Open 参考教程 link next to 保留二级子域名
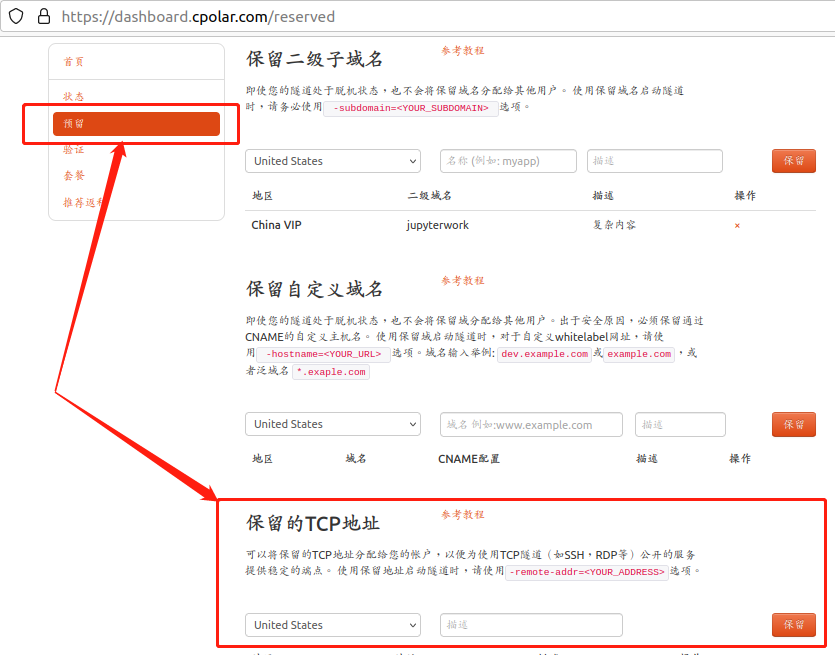 pos(462,51)
